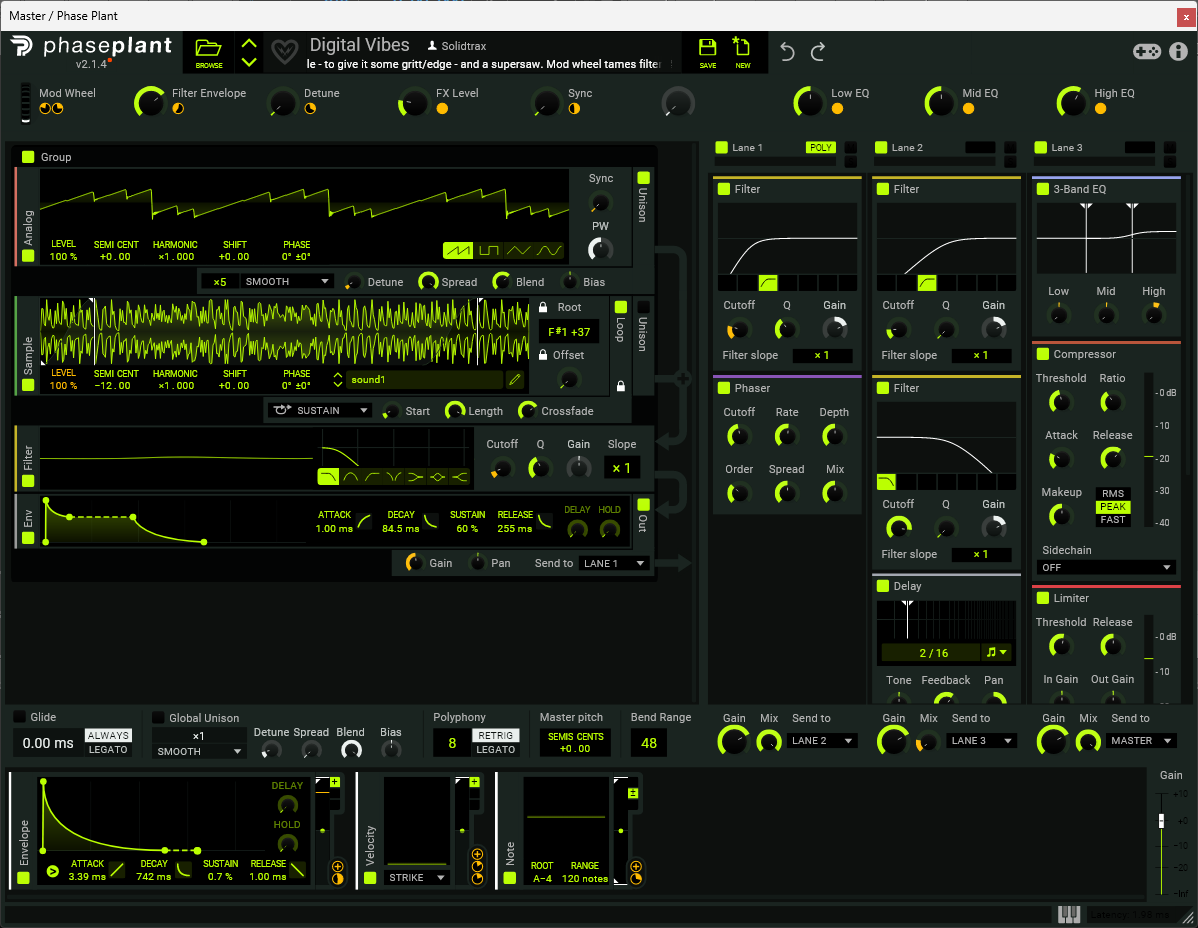Select RMS mode in the Compressor
This screenshot has width=1198, height=928.
1113,493
